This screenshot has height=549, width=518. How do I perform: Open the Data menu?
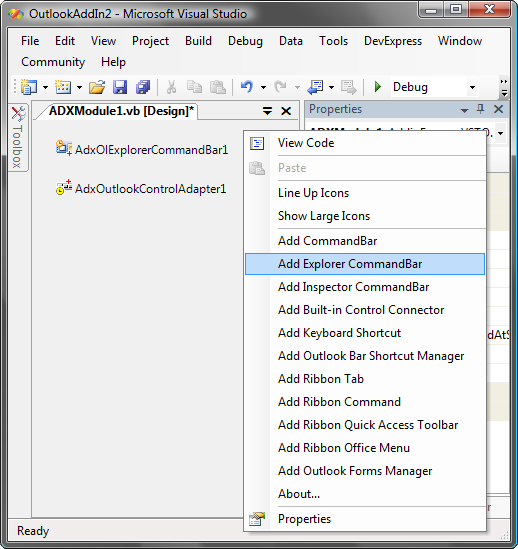[x=291, y=41]
